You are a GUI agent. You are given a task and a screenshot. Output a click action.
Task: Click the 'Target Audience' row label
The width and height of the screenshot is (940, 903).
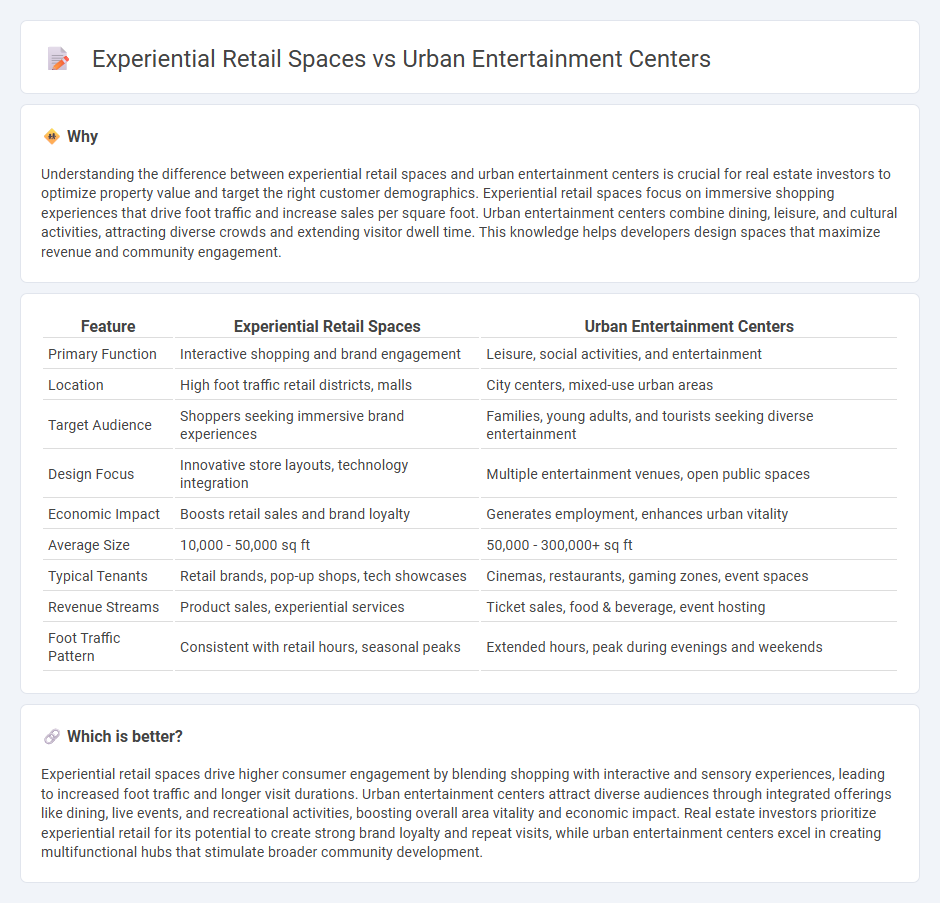pyautogui.click(x=100, y=425)
